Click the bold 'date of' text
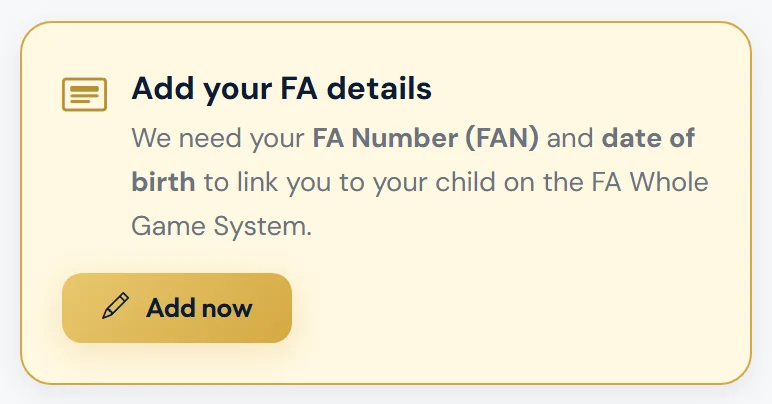This screenshot has height=404, width=772. click(x=648, y=137)
